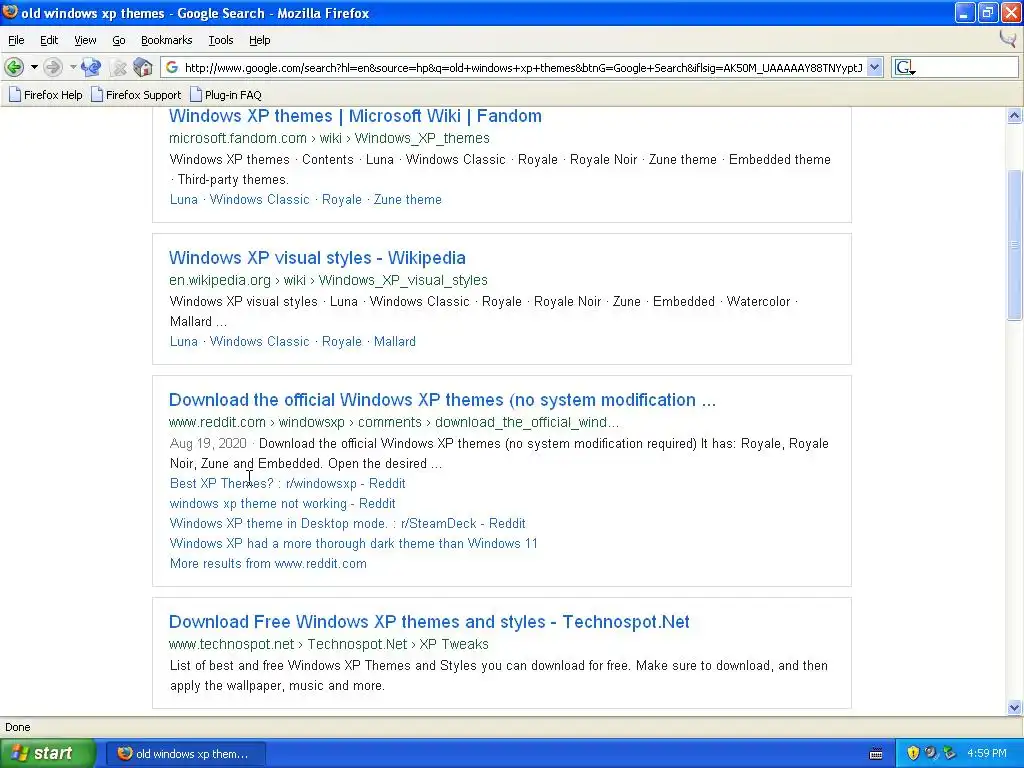The image size is (1024, 768).
Task: Click the grayed Forward arrow button
Action: pos(53,67)
